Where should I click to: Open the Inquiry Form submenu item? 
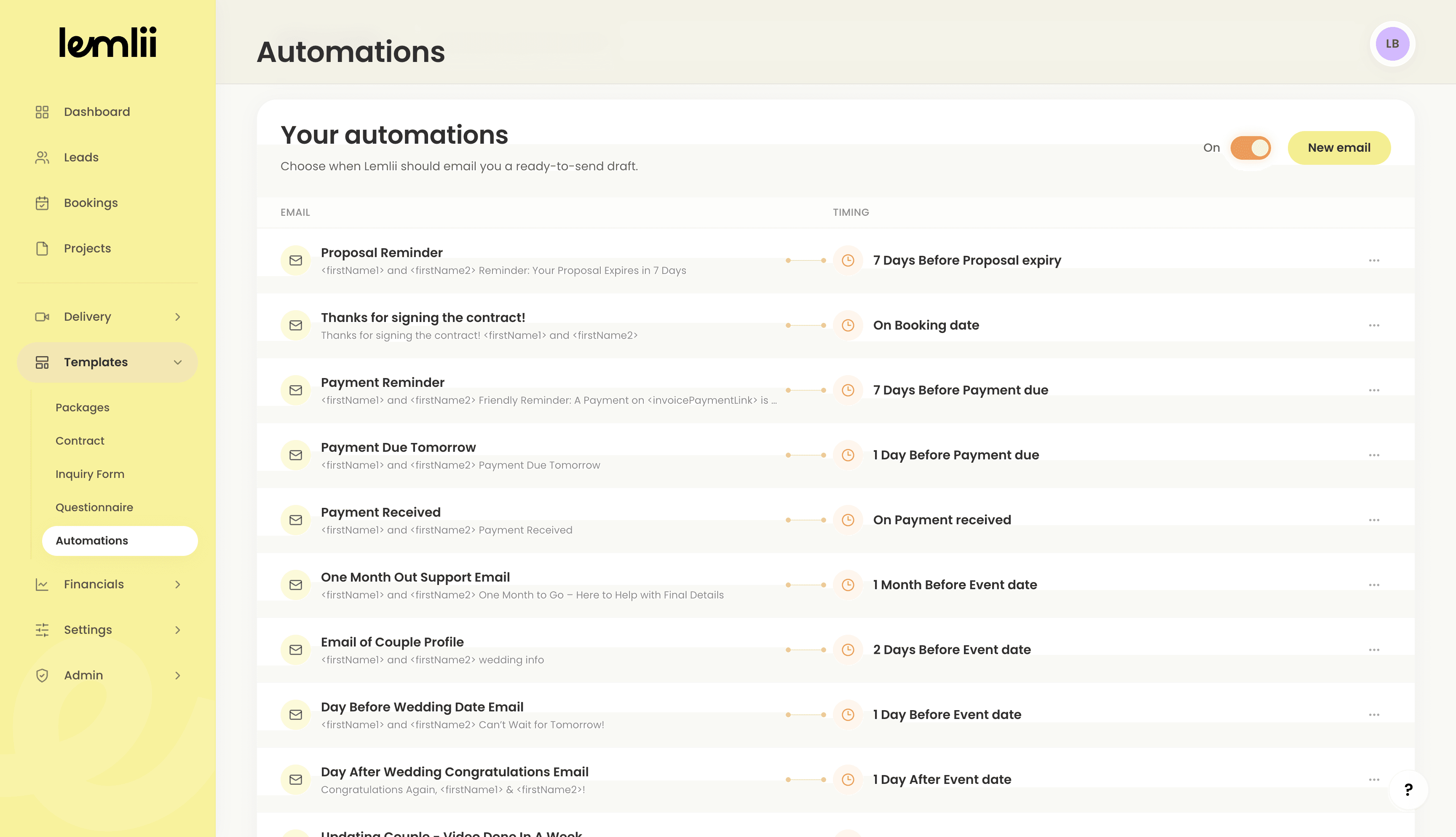pyautogui.click(x=90, y=474)
